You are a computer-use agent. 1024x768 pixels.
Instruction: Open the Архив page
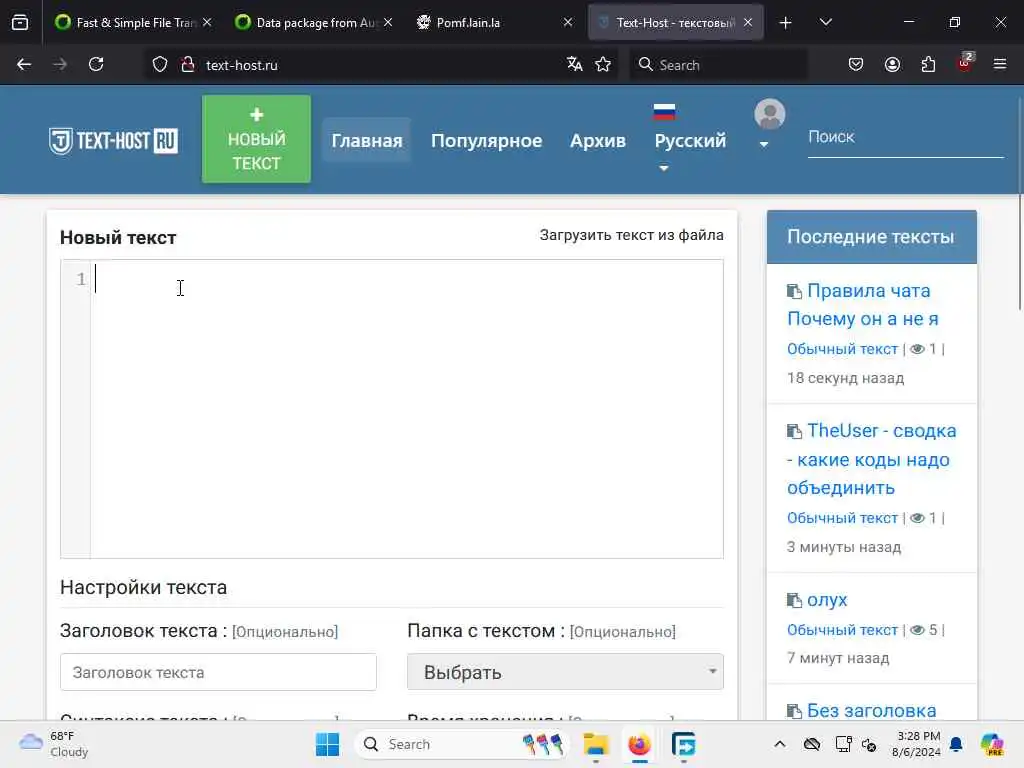[598, 140]
